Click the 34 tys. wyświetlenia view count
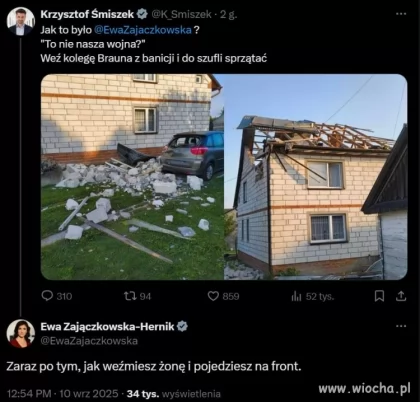Viewport: 420px width, 402px height. click(174, 394)
